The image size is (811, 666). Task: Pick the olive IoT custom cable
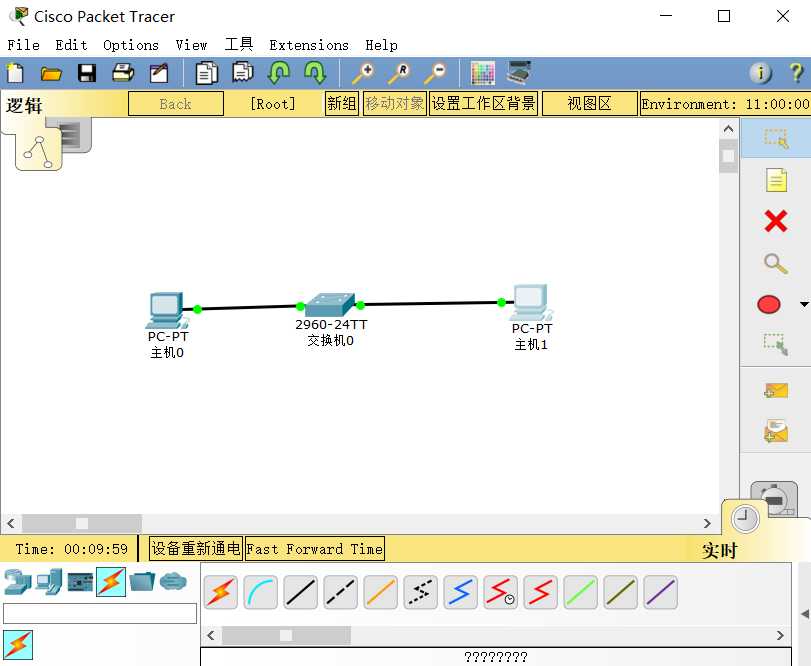[x=620, y=592]
